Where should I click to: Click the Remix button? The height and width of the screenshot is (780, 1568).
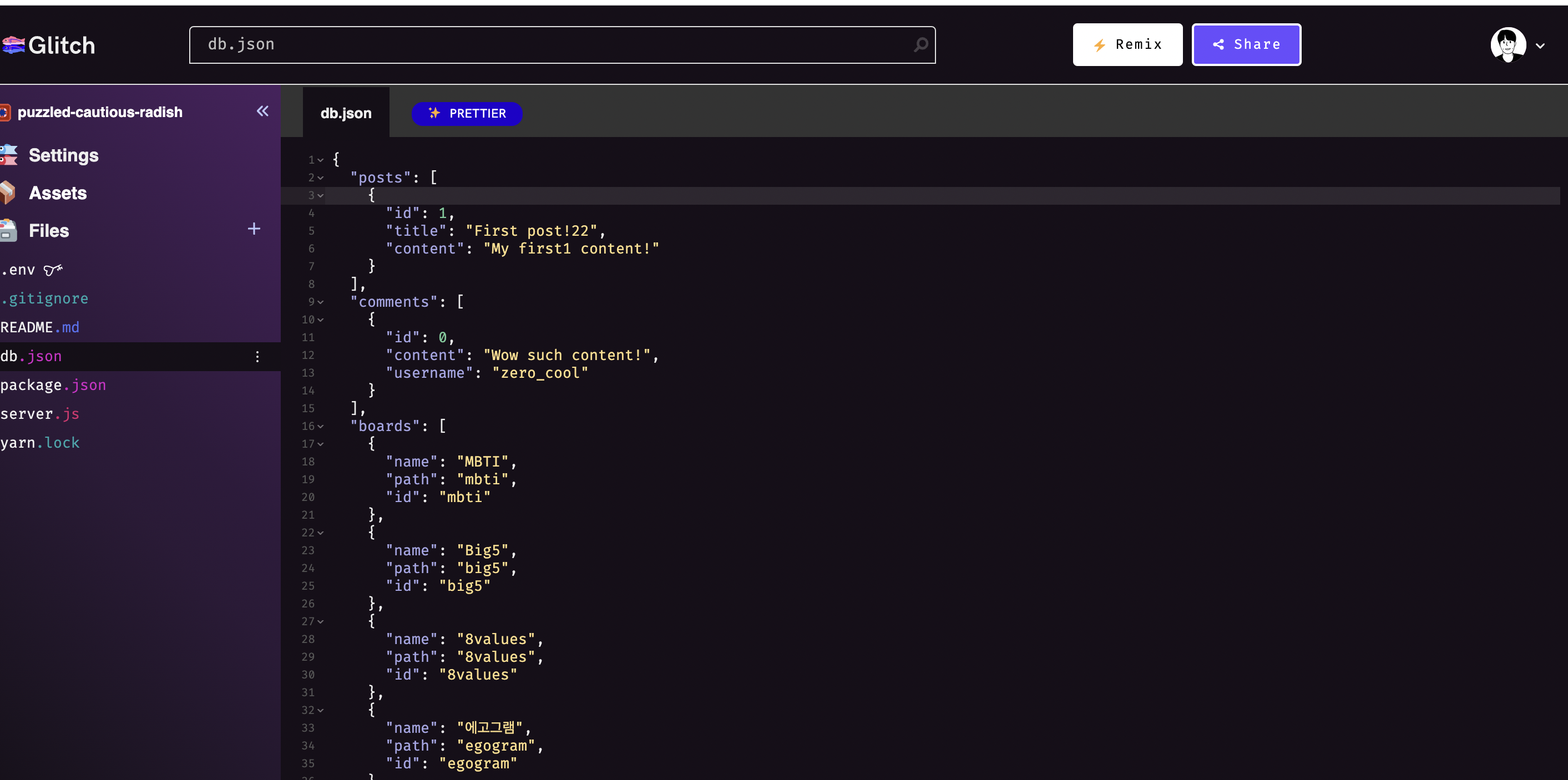coord(1127,44)
